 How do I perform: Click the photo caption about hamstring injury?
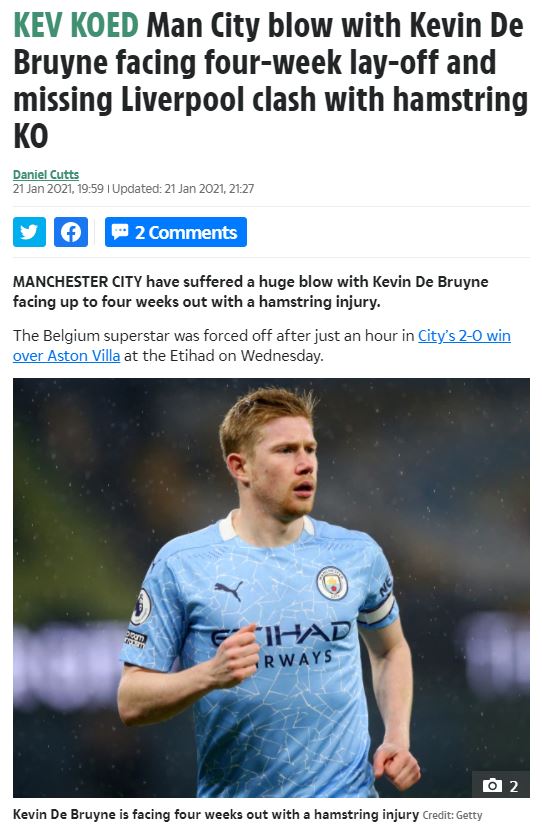click(x=215, y=814)
